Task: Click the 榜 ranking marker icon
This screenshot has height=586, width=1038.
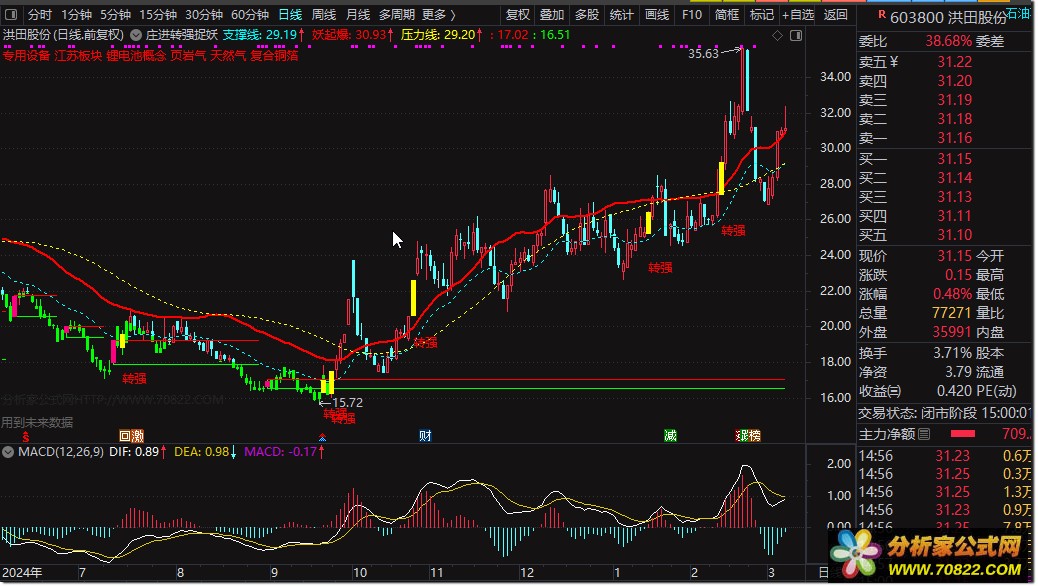Action: (754, 436)
